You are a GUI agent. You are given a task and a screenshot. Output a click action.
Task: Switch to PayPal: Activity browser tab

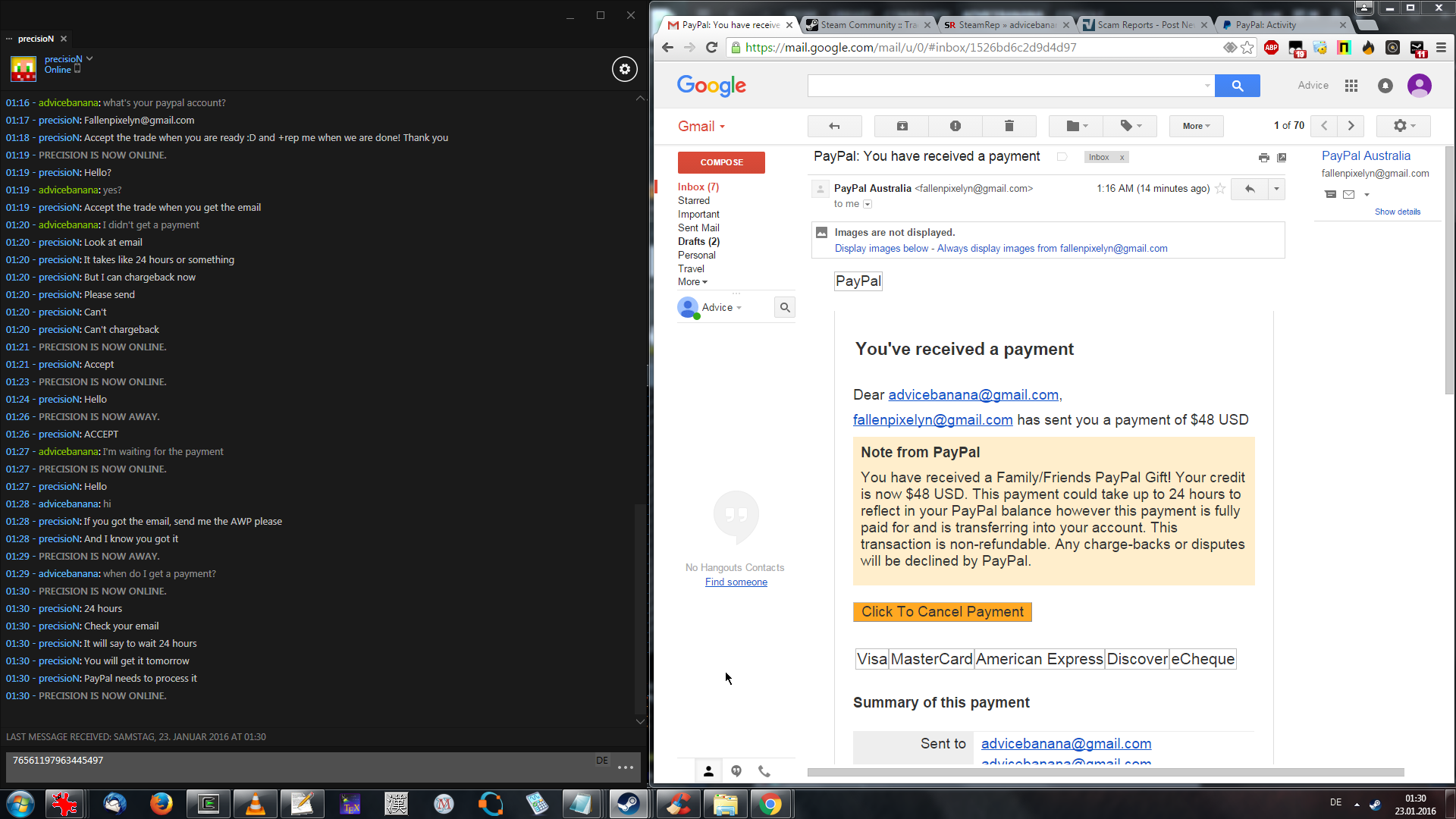tap(1265, 25)
